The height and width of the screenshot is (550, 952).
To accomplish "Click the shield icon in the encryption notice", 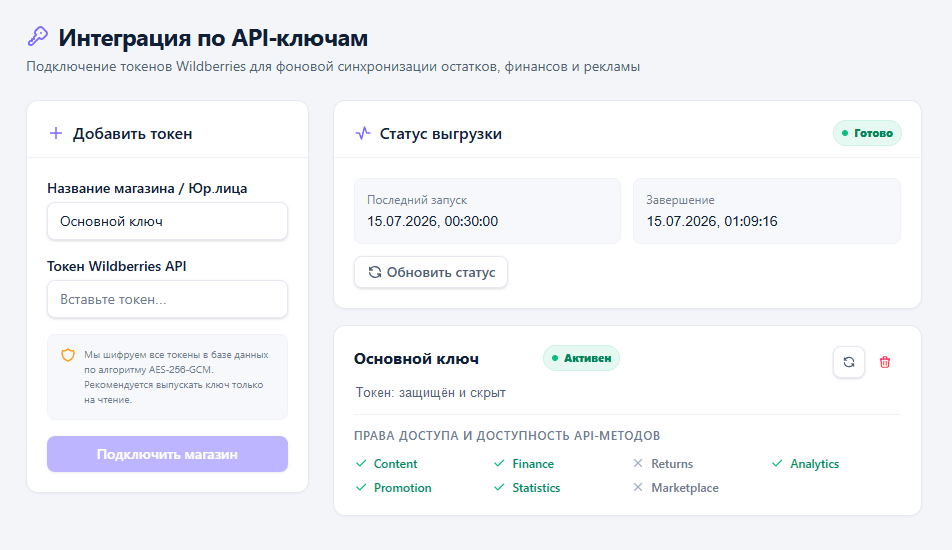I will coord(68,355).
